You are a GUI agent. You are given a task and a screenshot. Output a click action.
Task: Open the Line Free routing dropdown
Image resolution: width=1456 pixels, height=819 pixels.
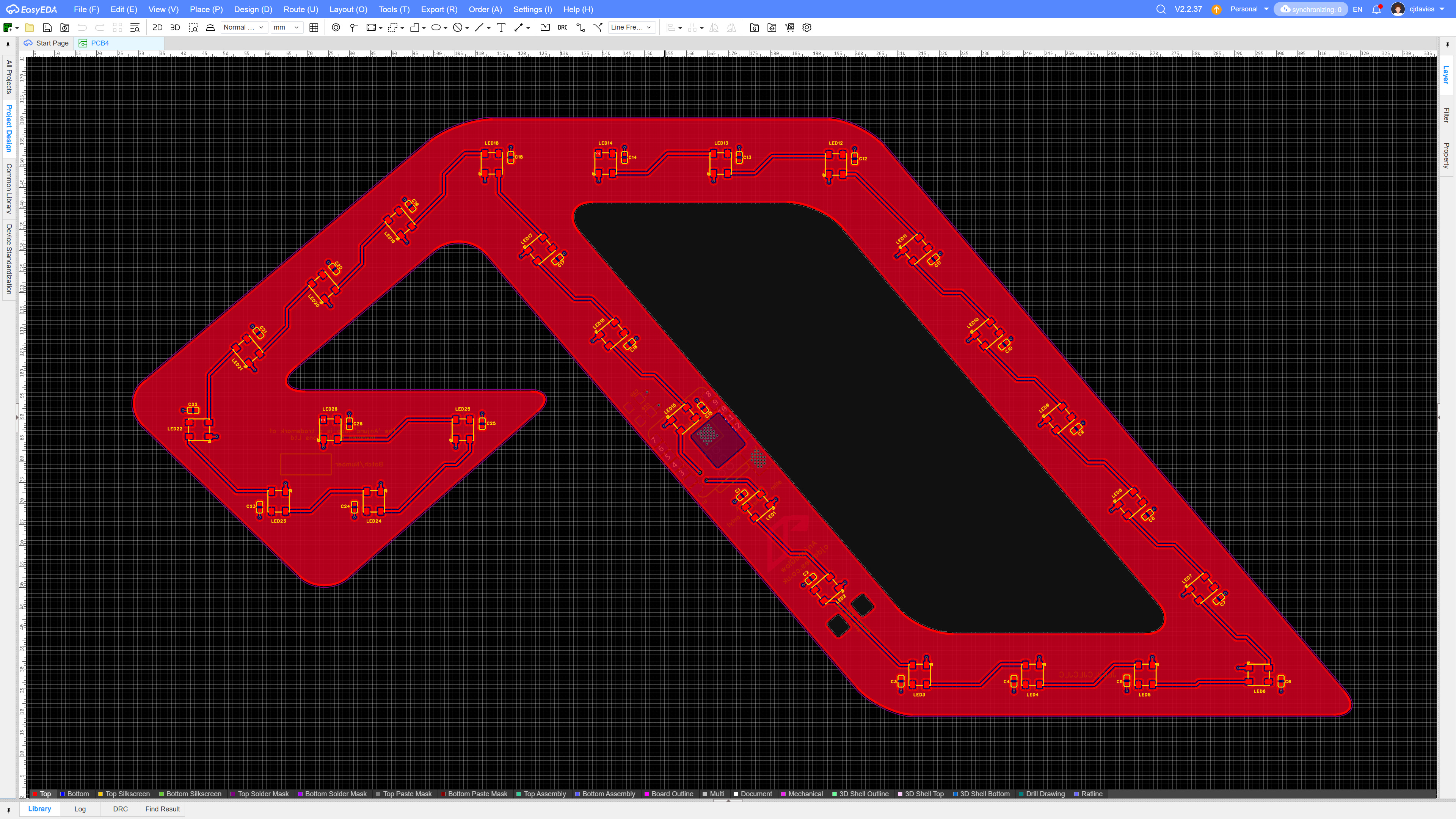(631, 27)
